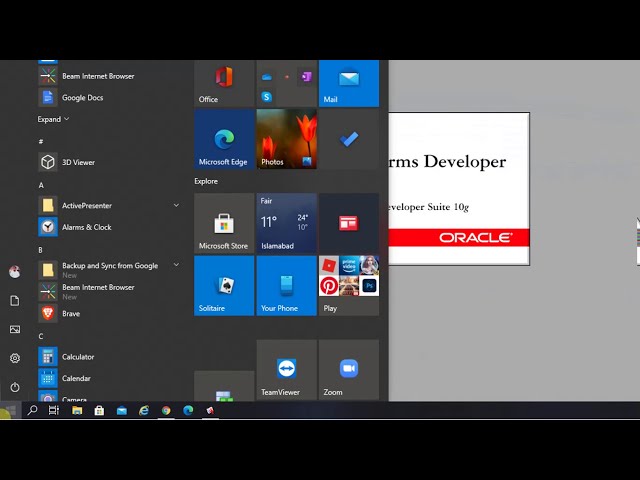The width and height of the screenshot is (640, 480).
Task: Open OneDrive in the Office folder tile
Action: 267,77
